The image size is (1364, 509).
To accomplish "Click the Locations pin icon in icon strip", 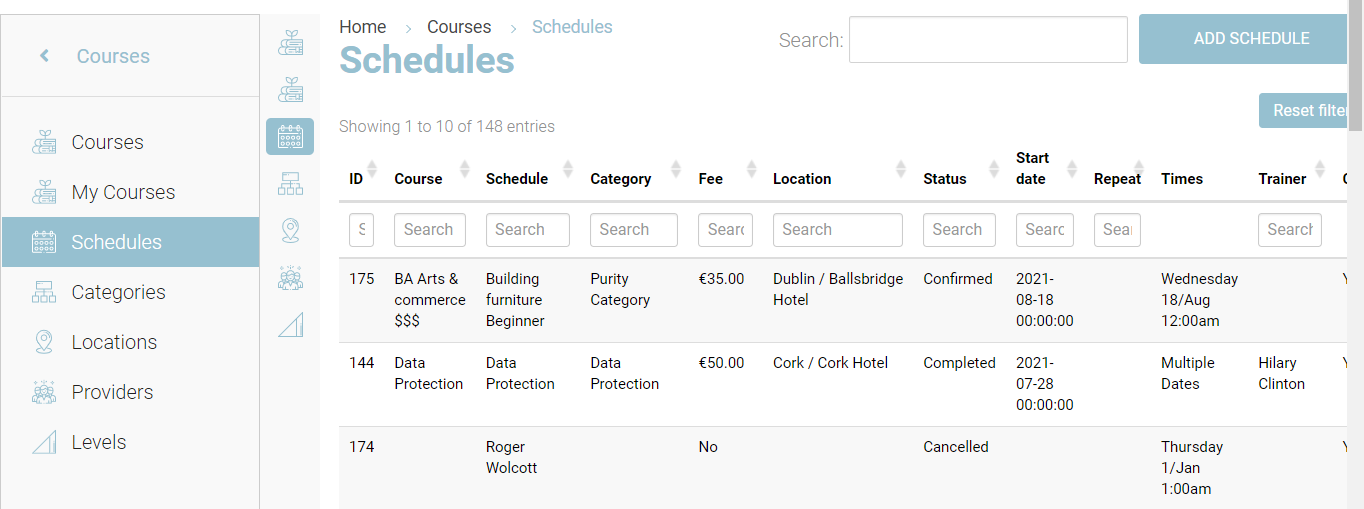I will coord(290,231).
